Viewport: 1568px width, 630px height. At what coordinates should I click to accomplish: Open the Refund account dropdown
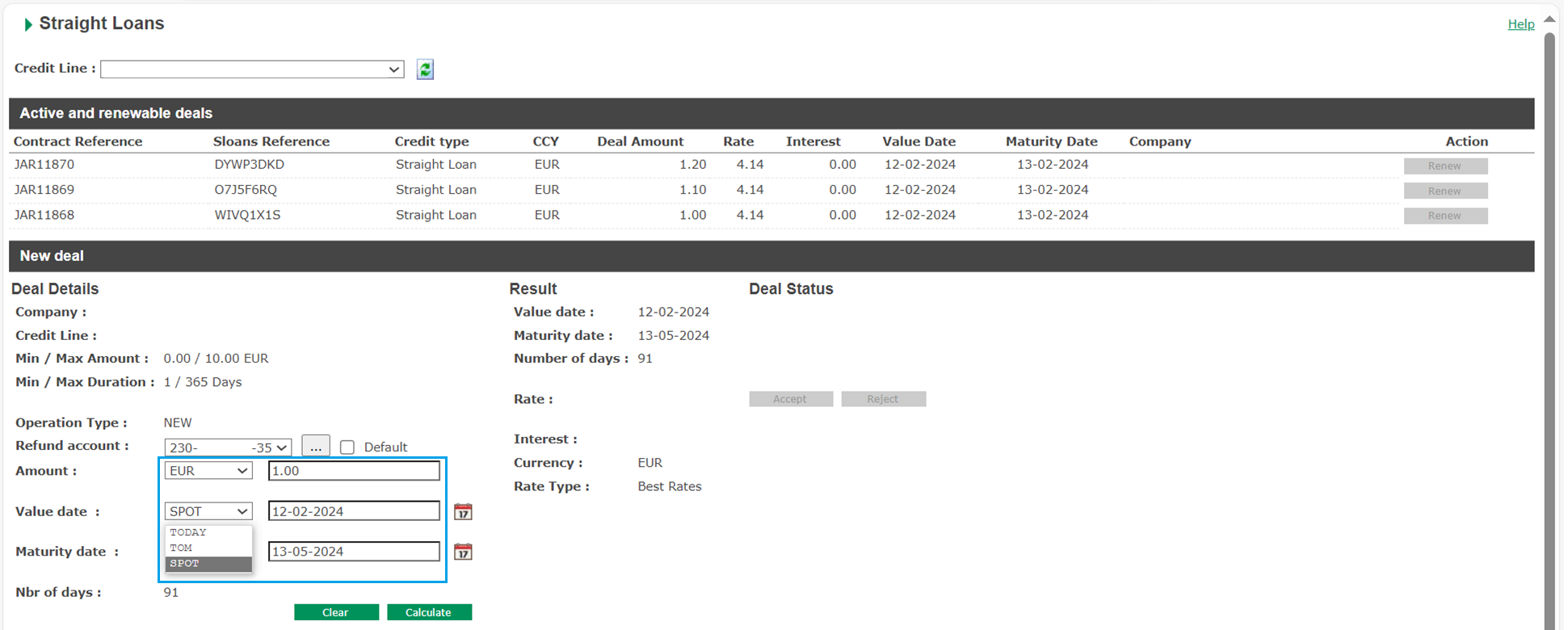coord(227,447)
